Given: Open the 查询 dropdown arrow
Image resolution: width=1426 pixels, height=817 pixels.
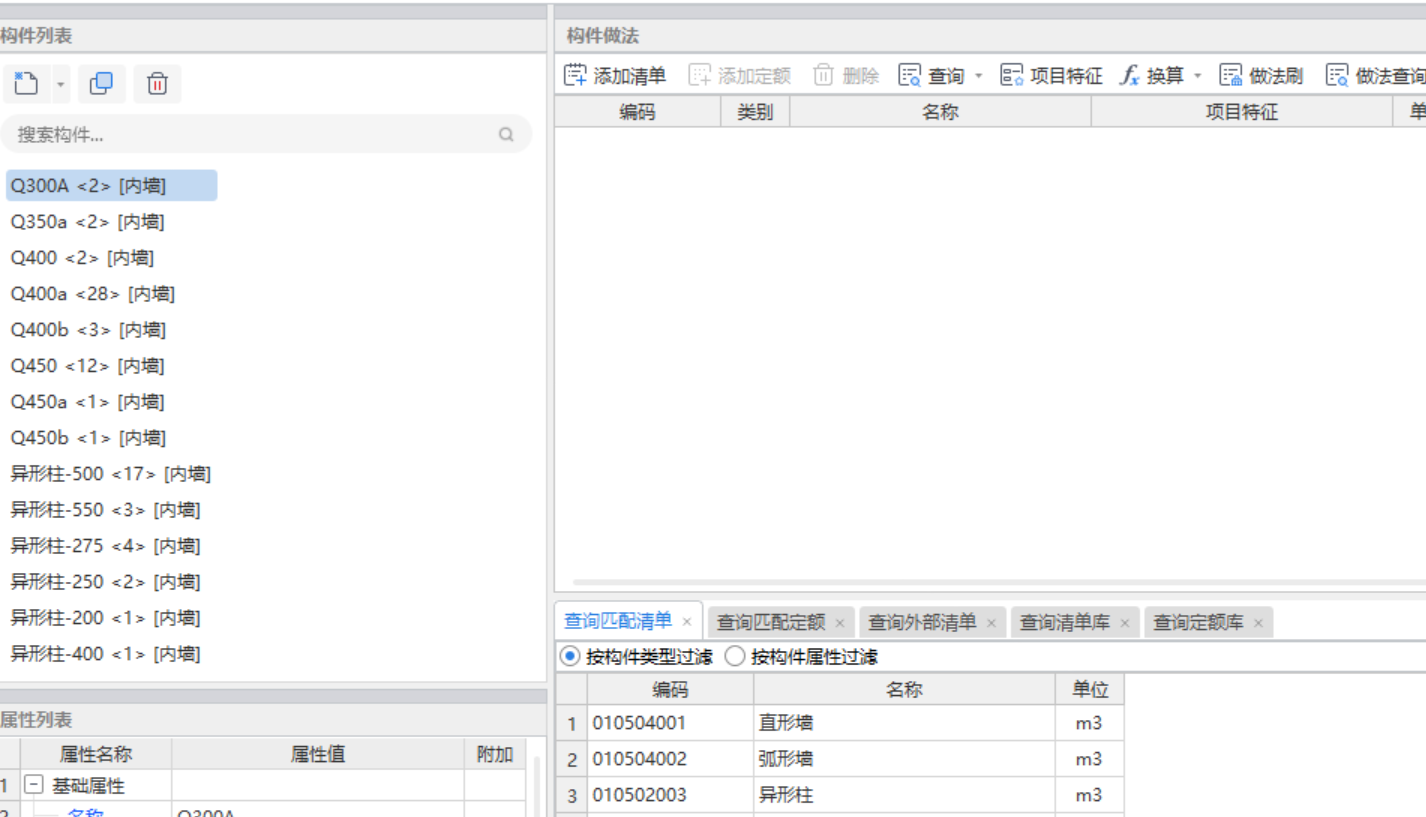Looking at the screenshot, I should [x=978, y=76].
